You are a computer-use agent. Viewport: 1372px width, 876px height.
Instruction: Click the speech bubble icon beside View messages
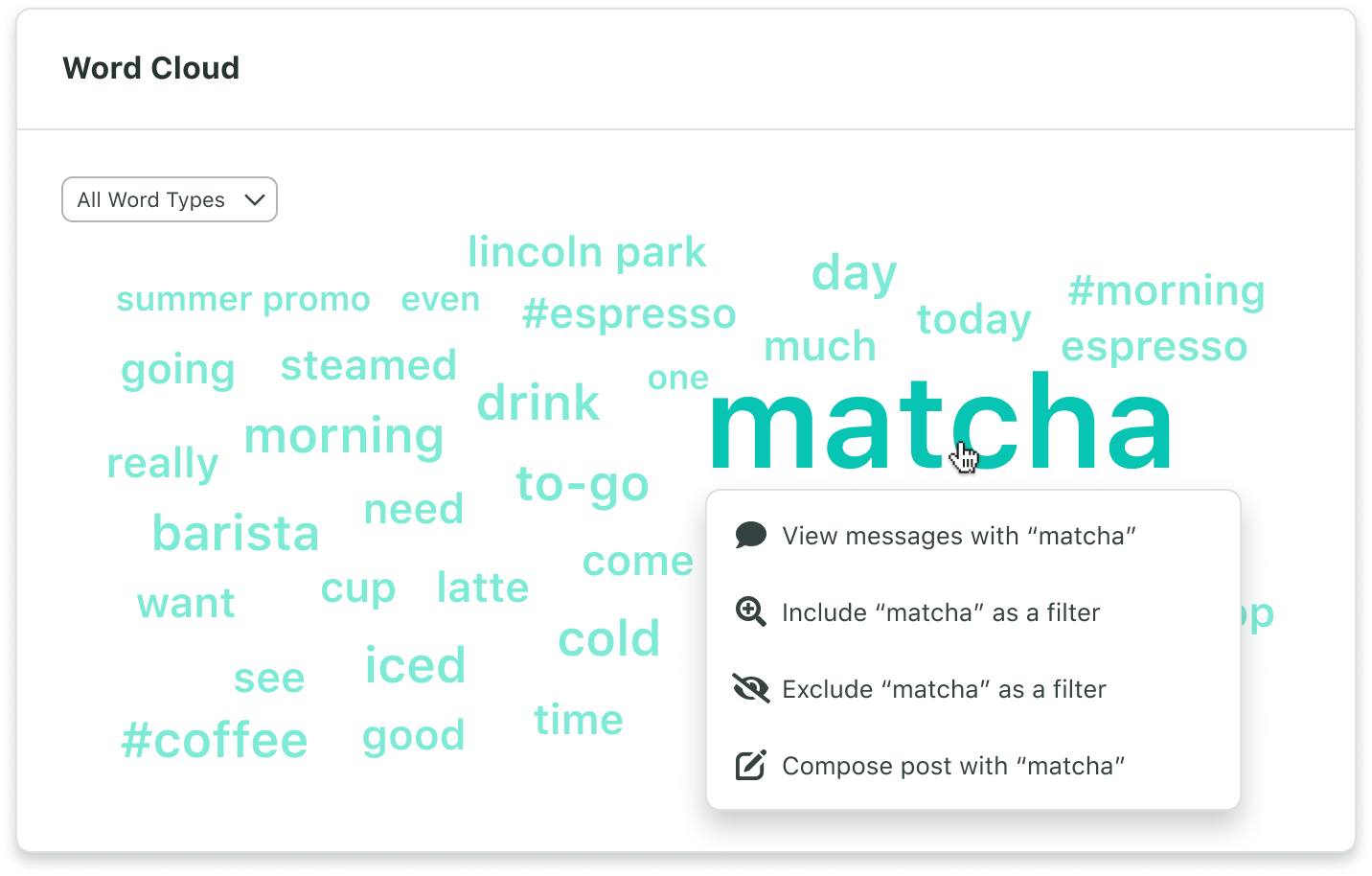click(751, 535)
